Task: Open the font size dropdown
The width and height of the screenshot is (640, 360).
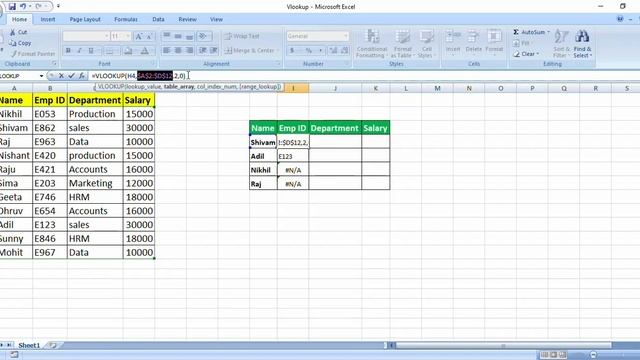Action: [x=128, y=36]
